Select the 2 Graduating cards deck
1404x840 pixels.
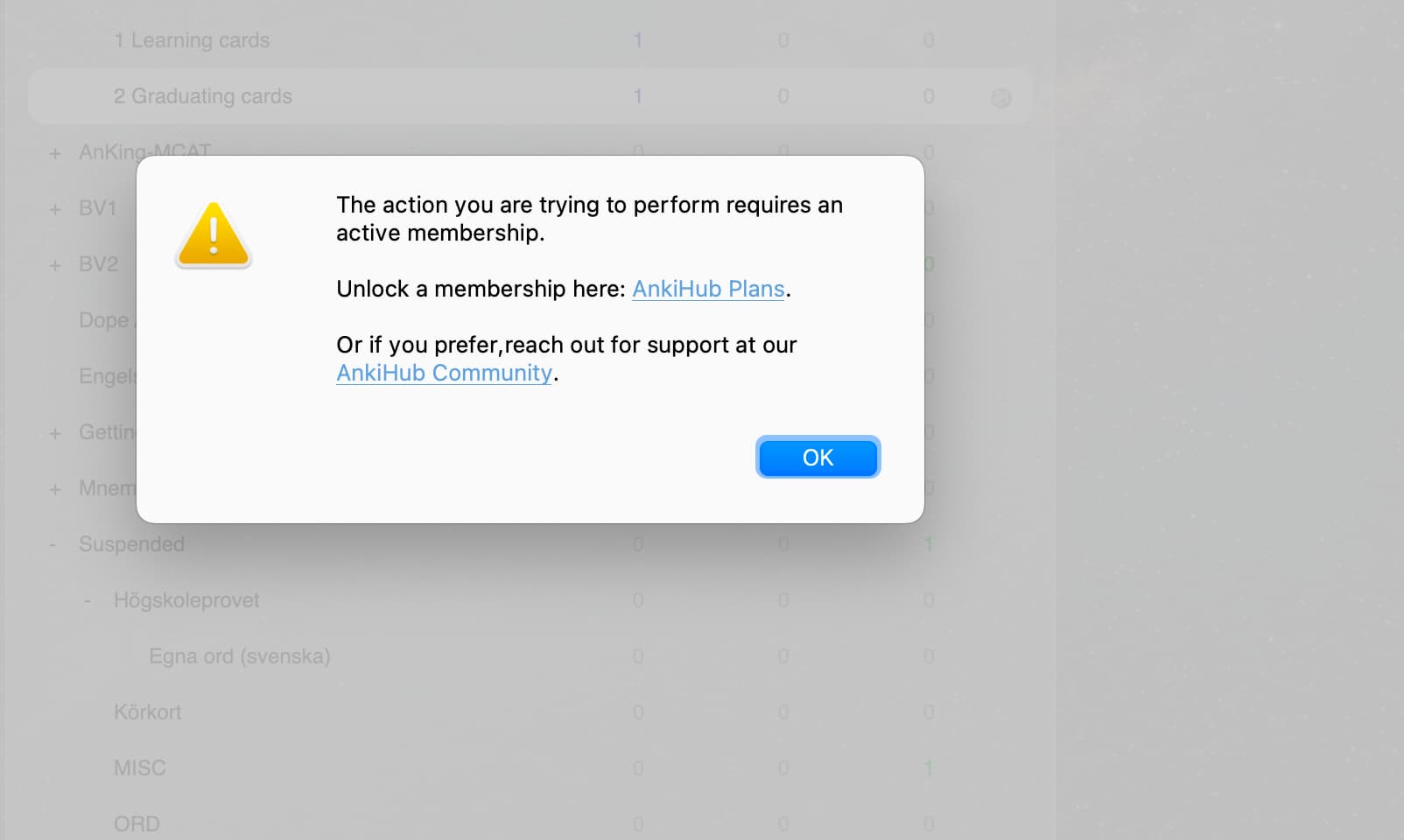(203, 96)
